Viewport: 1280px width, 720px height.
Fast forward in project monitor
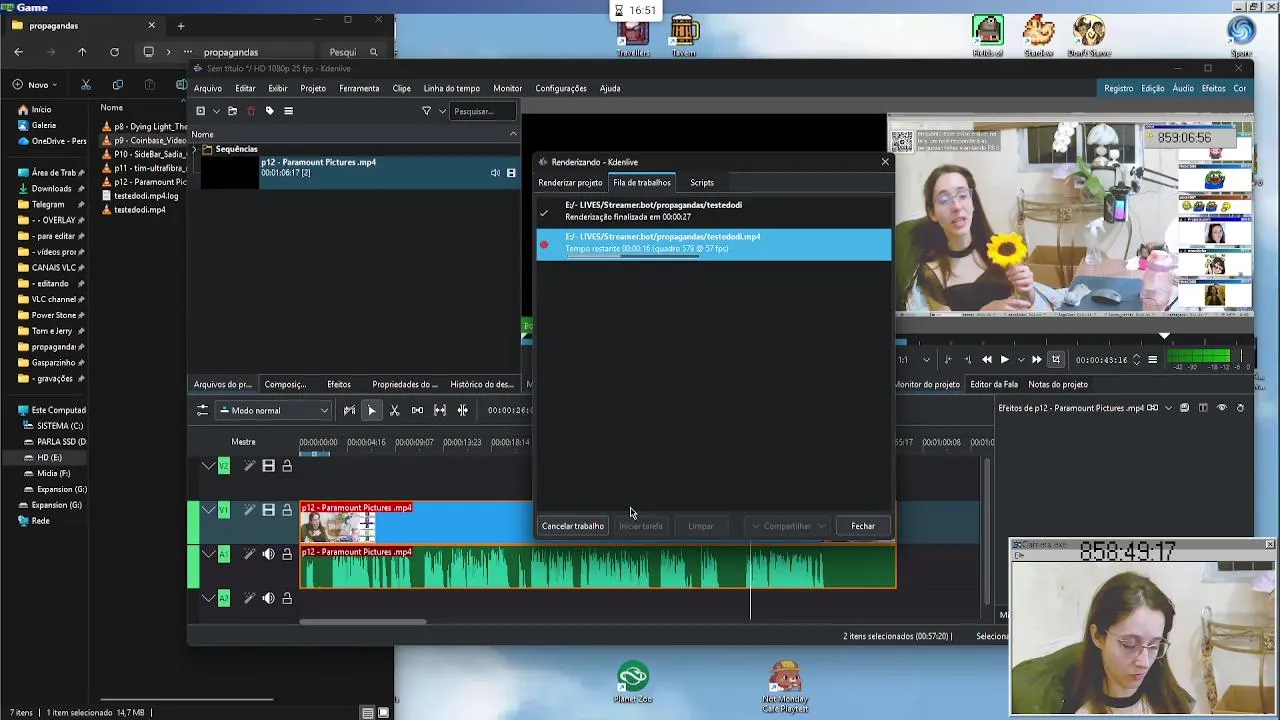1037,360
